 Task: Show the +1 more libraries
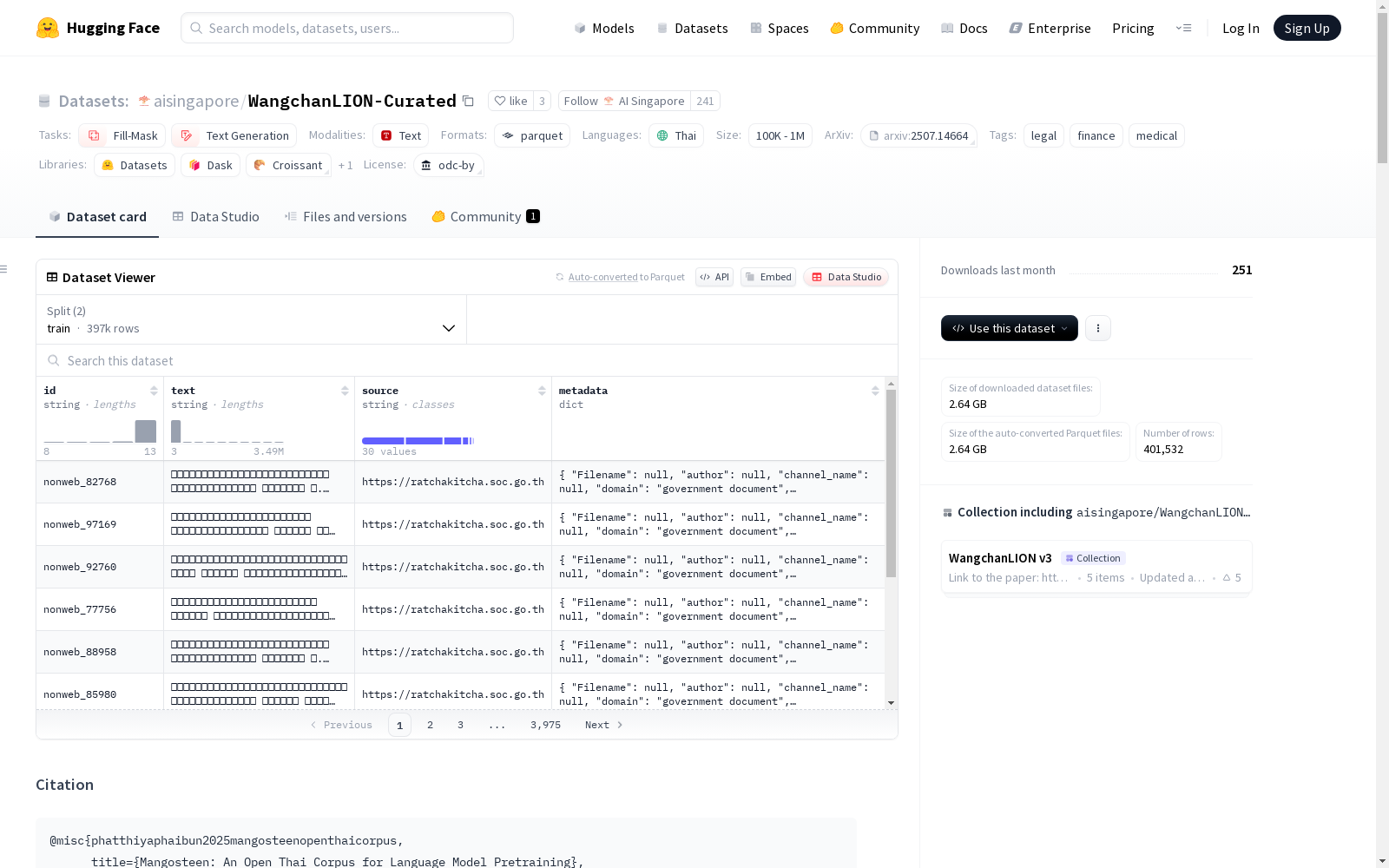[x=346, y=165]
